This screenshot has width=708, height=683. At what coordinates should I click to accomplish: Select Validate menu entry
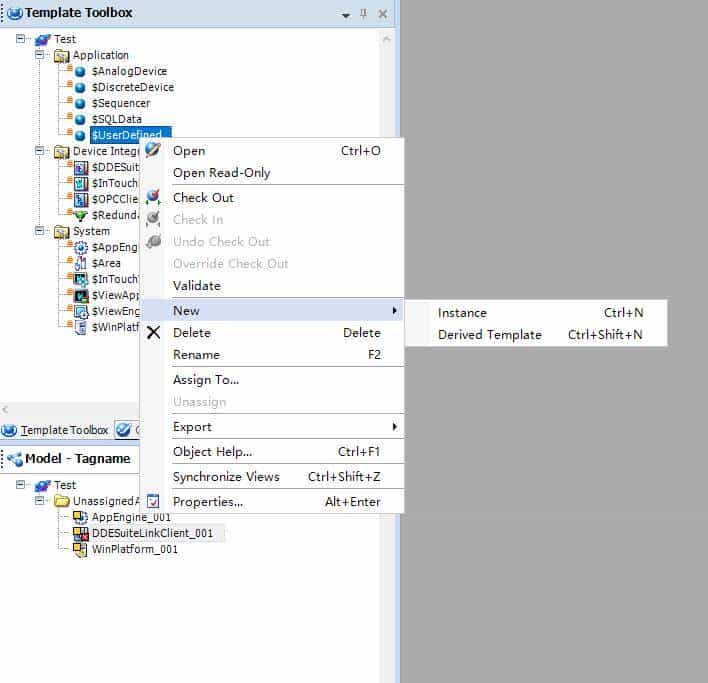(x=273, y=286)
